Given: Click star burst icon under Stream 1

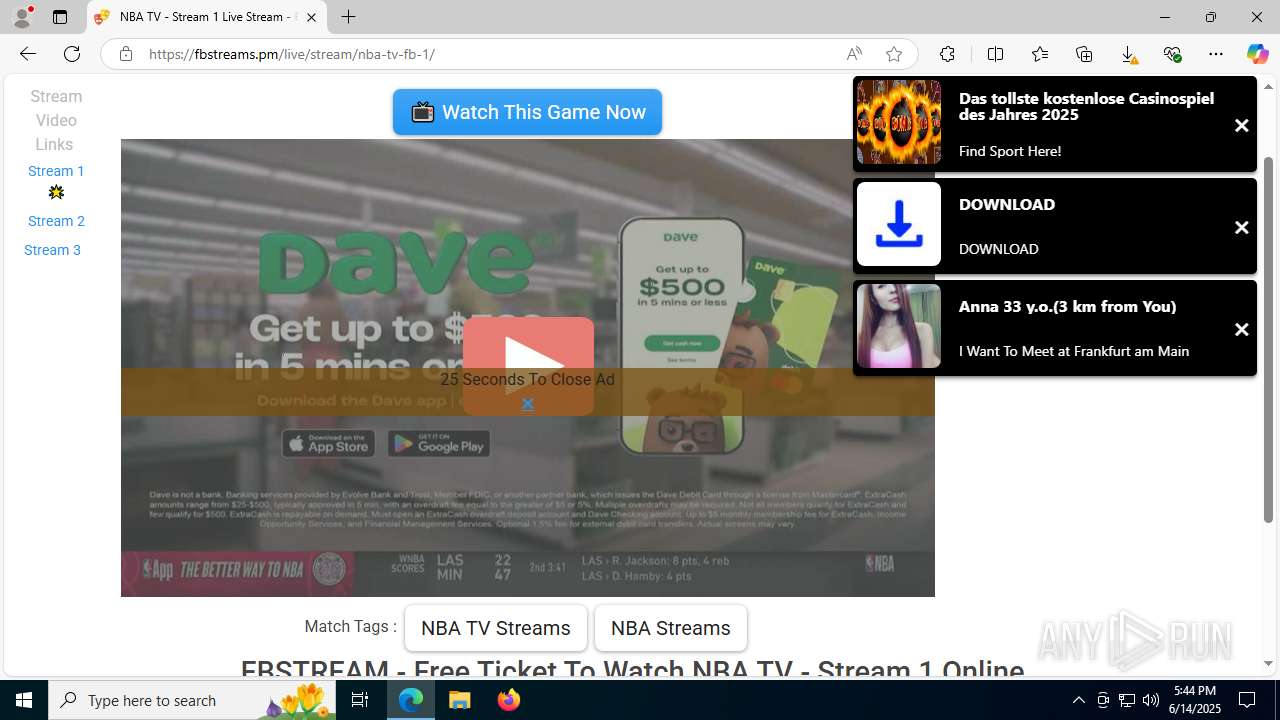Looking at the screenshot, I should (x=56, y=192).
